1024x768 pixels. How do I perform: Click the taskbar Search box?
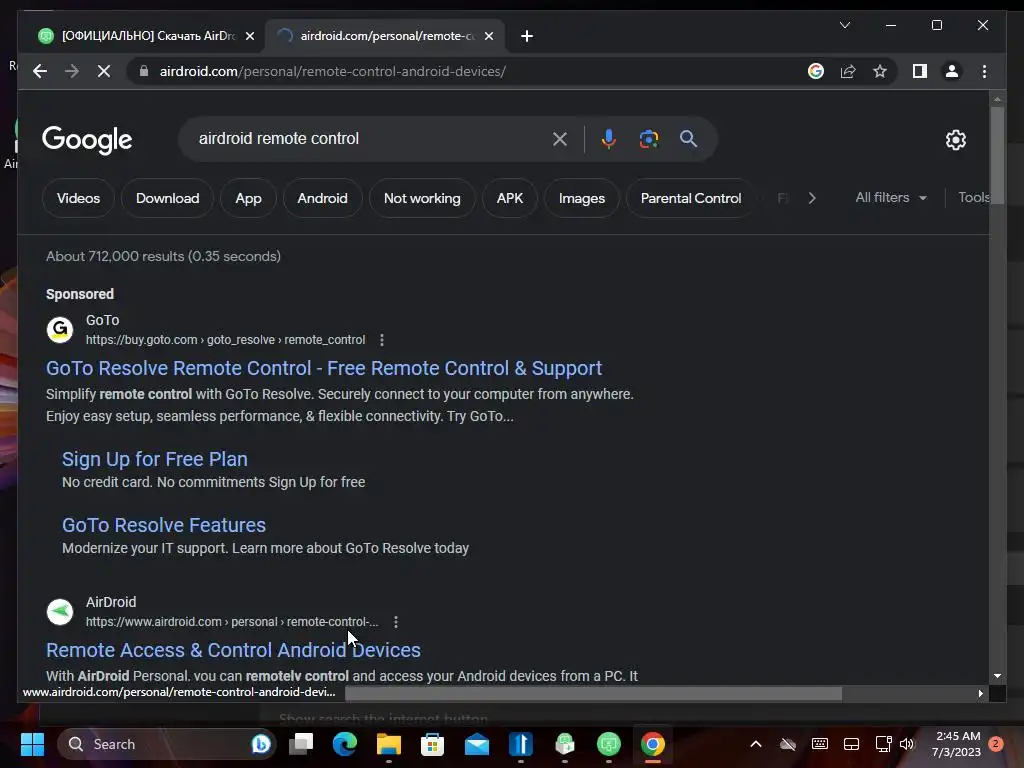tap(167, 744)
